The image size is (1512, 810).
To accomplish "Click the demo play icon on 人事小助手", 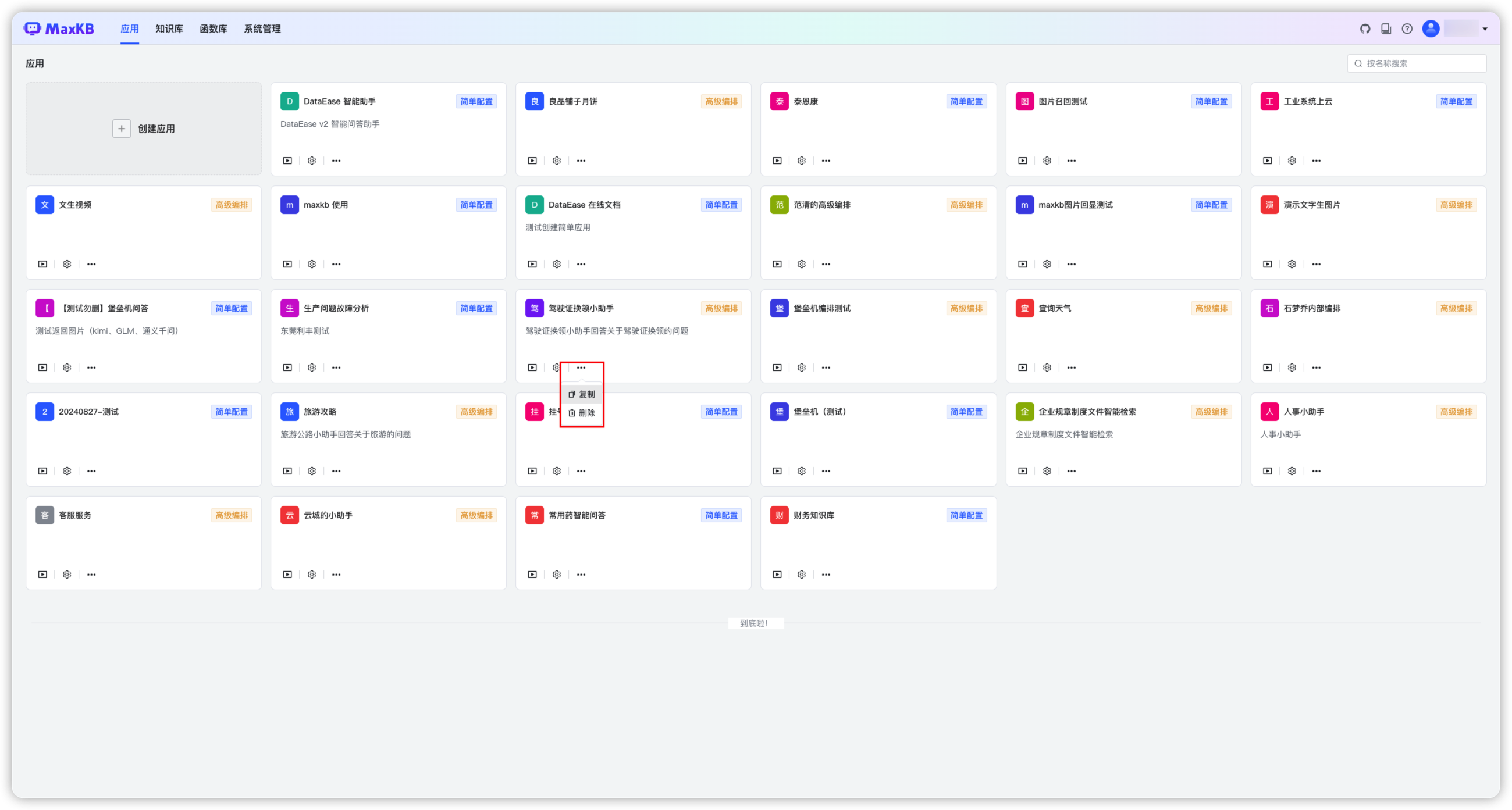I will click(1268, 472).
